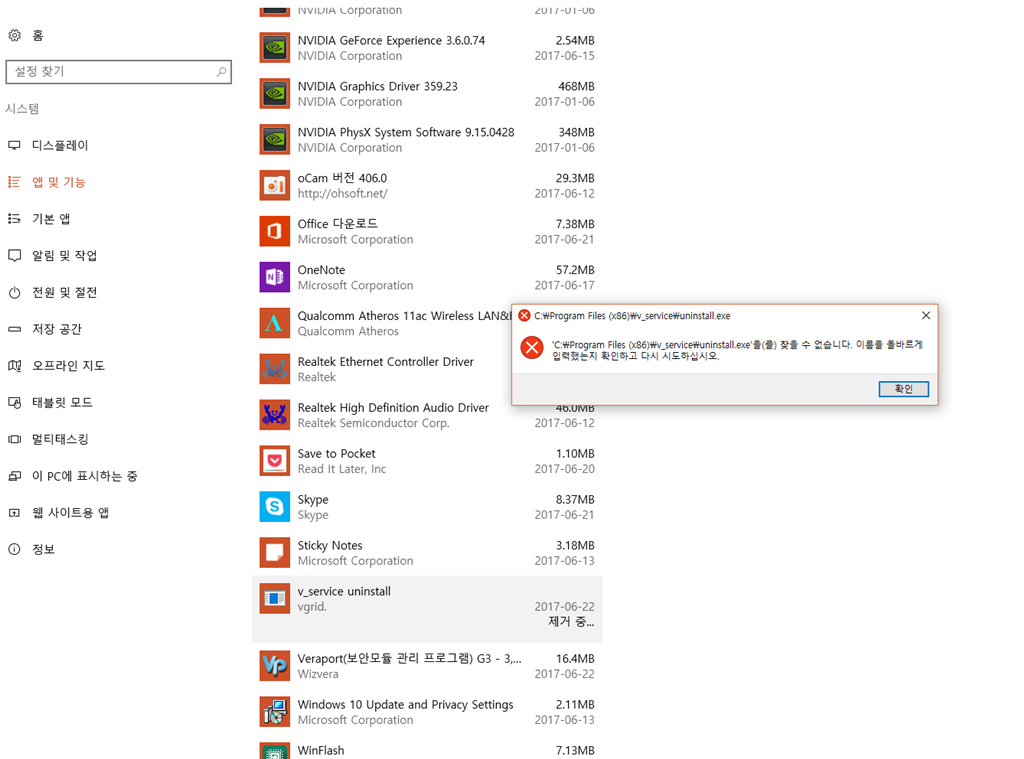The height and width of the screenshot is (759, 1024).
Task: Click the 태블릿 모드 icon
Action: tap(14, 402)
